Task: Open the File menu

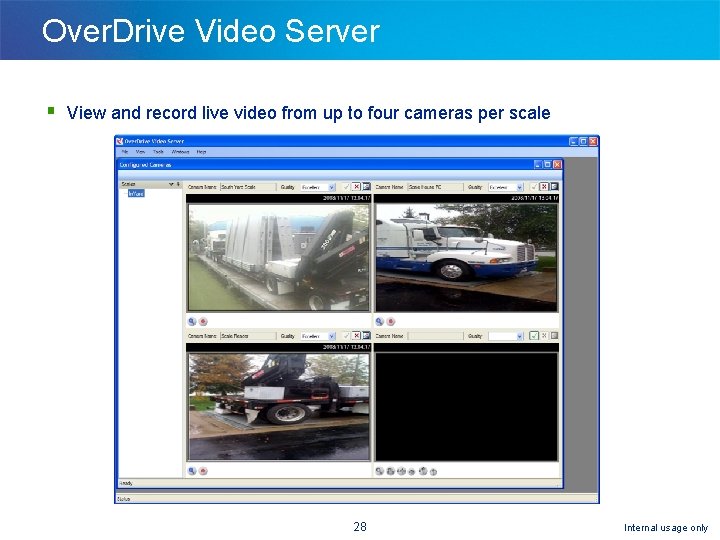Action: coord(125,152)
